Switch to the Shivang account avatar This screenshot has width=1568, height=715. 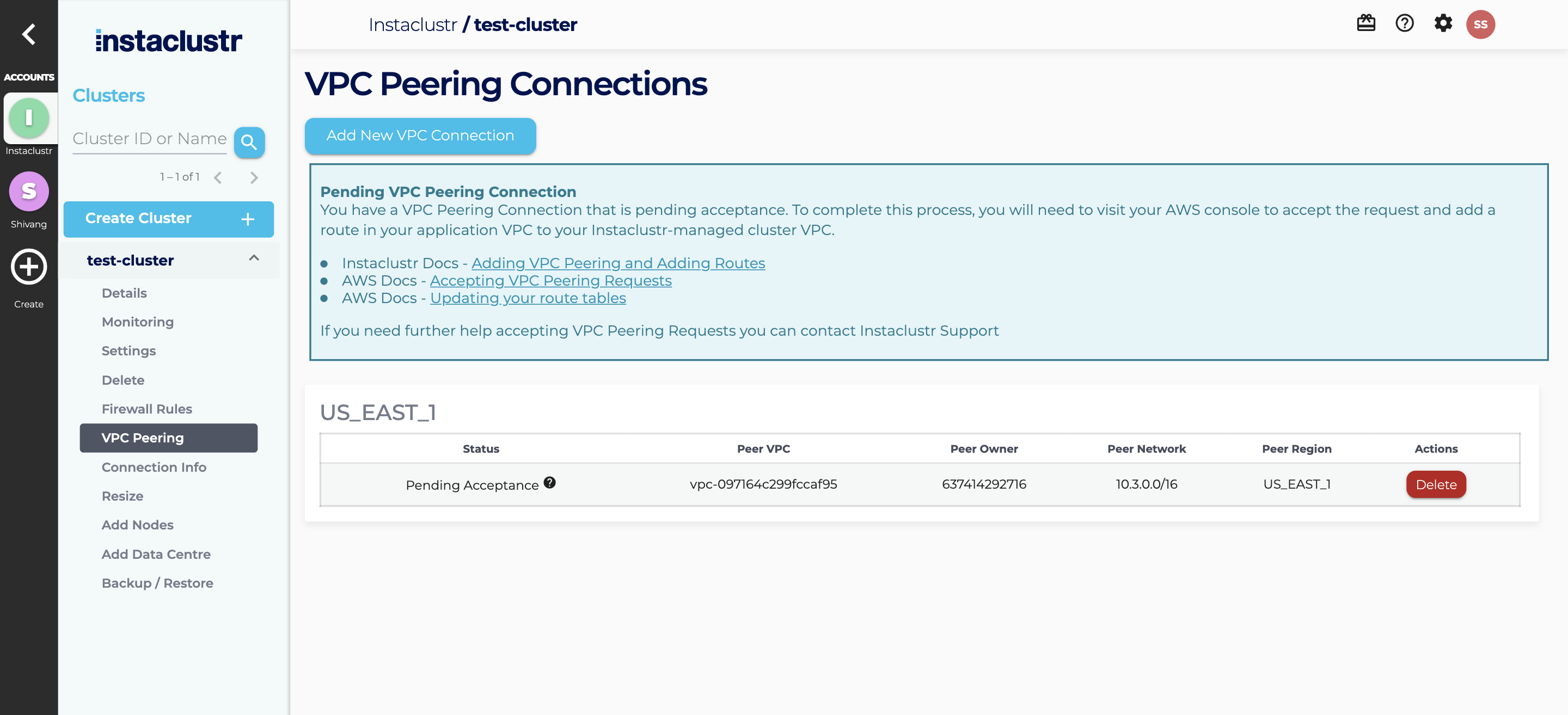(x=29, y=191)
